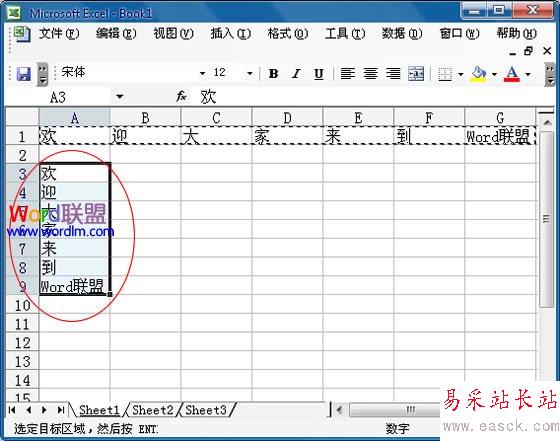560x441 pixels.
Task: Open the fill color dropdown arrow
Action: [x=494, y=74]
